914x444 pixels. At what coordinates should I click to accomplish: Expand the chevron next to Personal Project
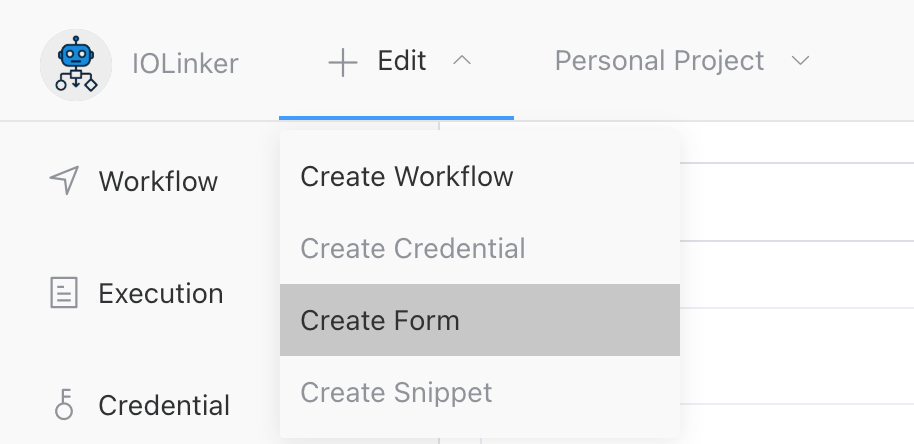(x=800, y=61)
